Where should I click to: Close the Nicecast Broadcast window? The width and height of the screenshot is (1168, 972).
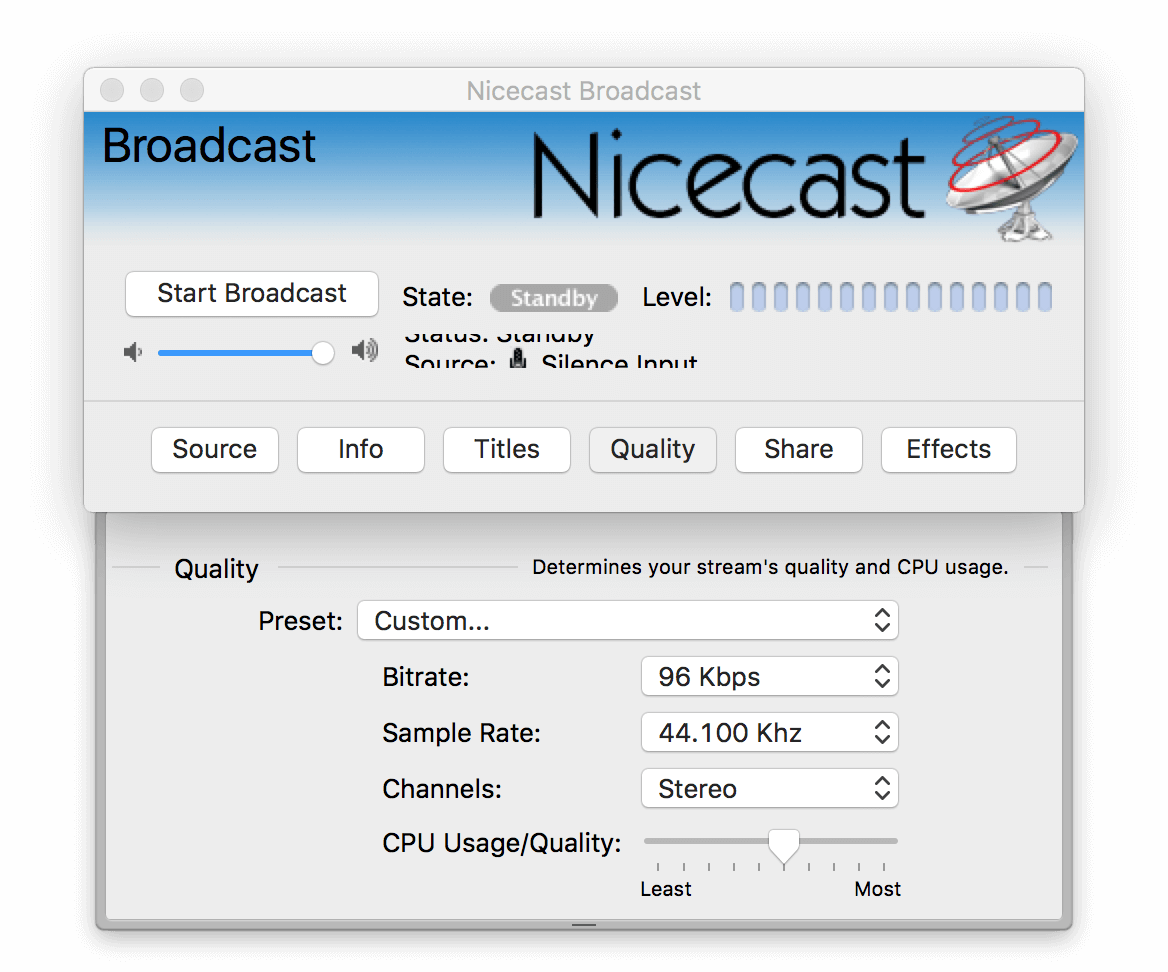(x=112, y=90)
